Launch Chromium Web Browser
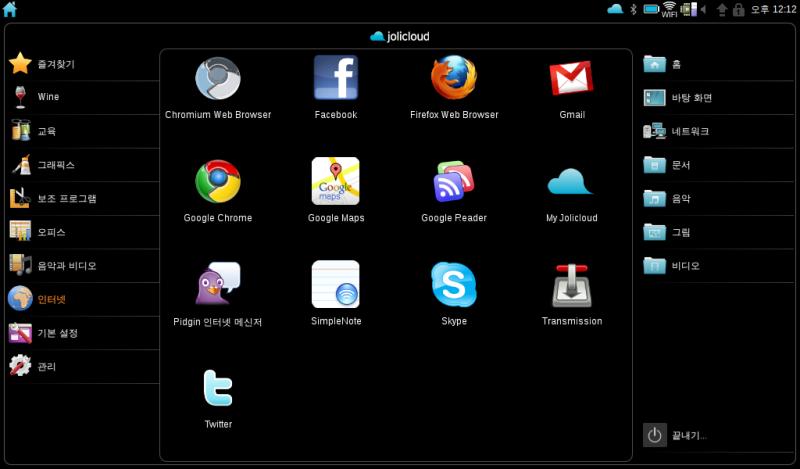The width and height of the screenshot is (800, 469). [218, 79]
